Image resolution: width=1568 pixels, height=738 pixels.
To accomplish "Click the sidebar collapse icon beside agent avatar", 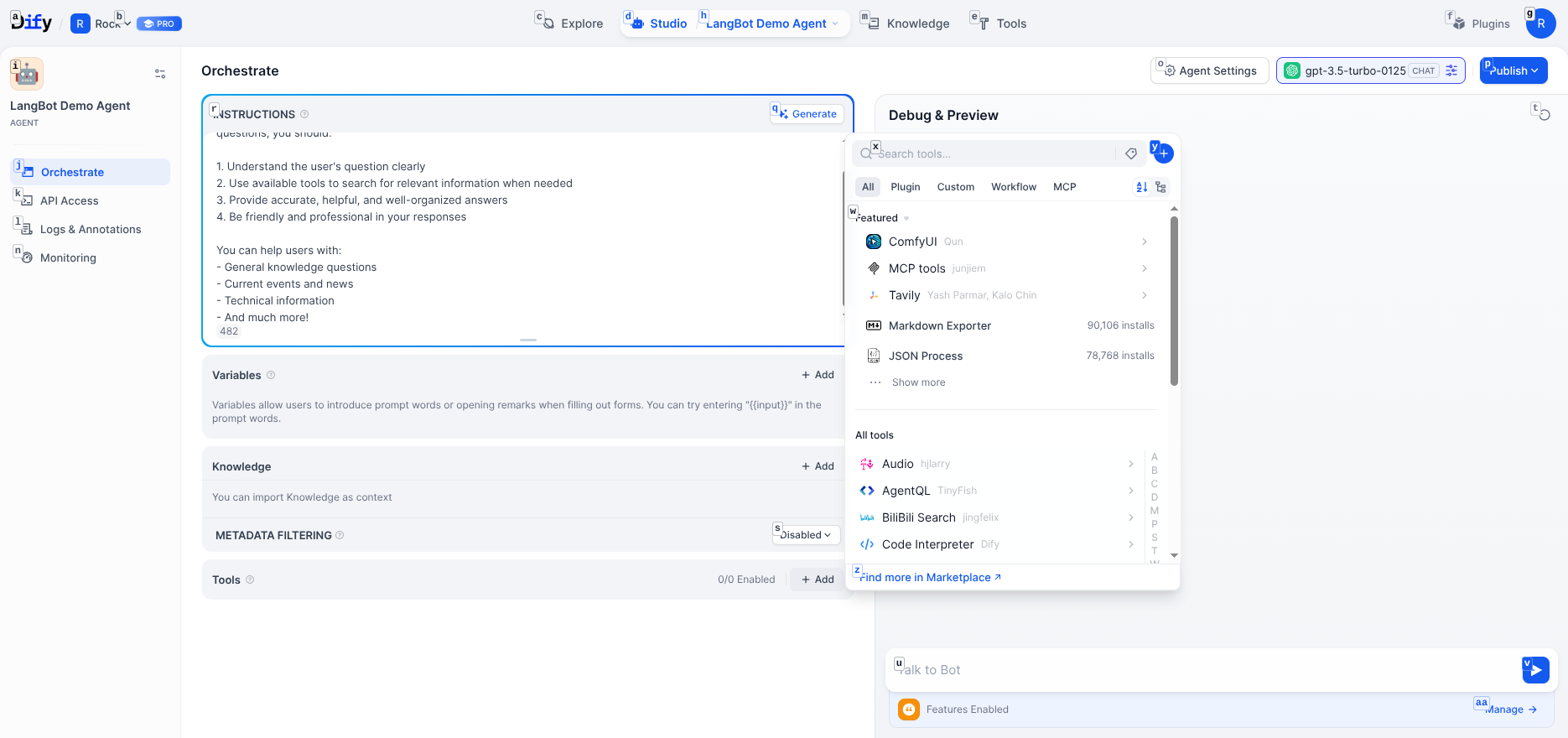I will click(x=160, y=74).
